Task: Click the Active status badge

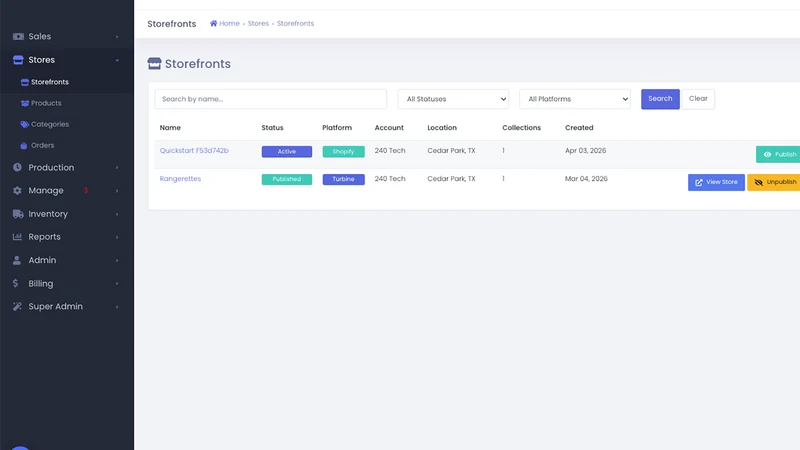Action: coord(287,152)
